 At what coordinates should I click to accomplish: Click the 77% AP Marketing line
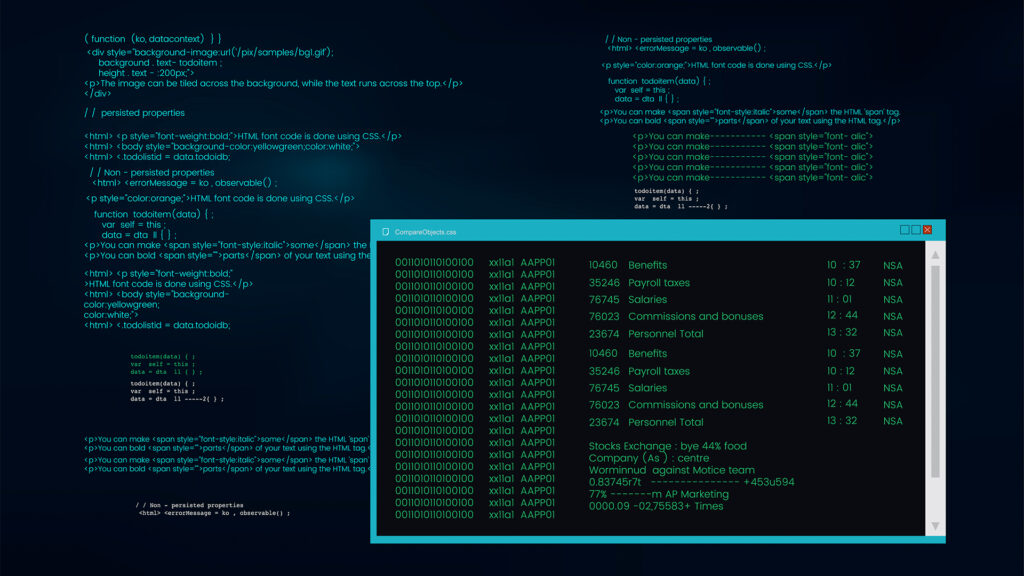[x=658, y=494]
